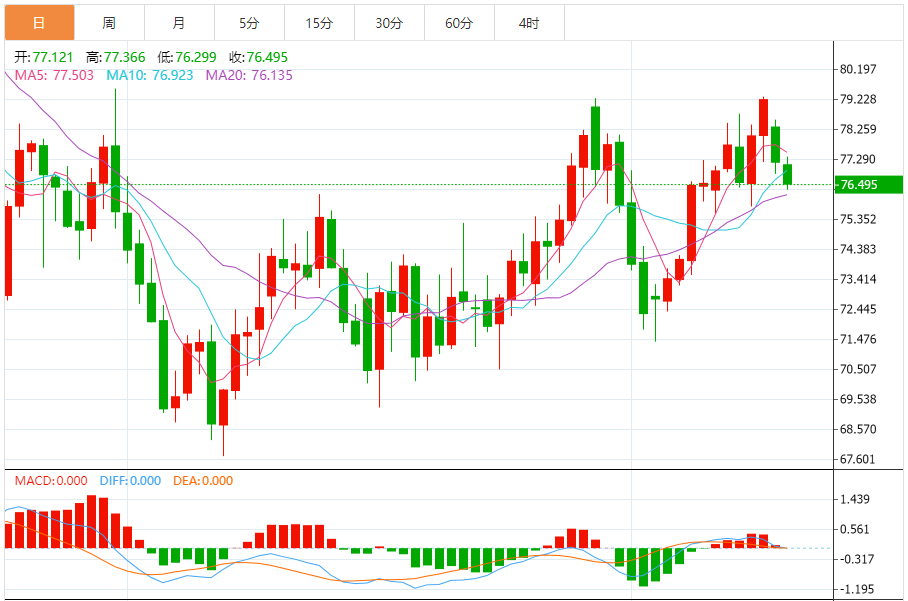908x601 pixels.
Task: Click the -1.195 MACD axis label
Action: tap(857, 589)
